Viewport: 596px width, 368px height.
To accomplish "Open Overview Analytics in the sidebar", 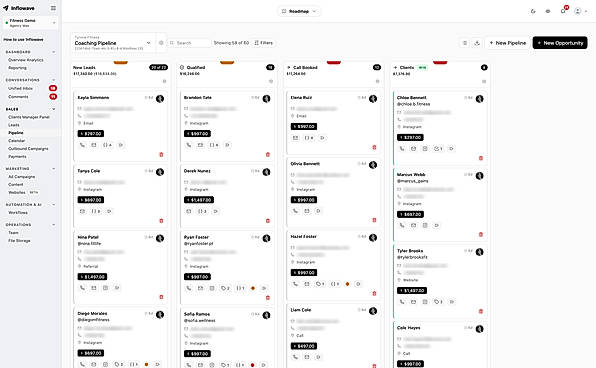I will 26,60.
